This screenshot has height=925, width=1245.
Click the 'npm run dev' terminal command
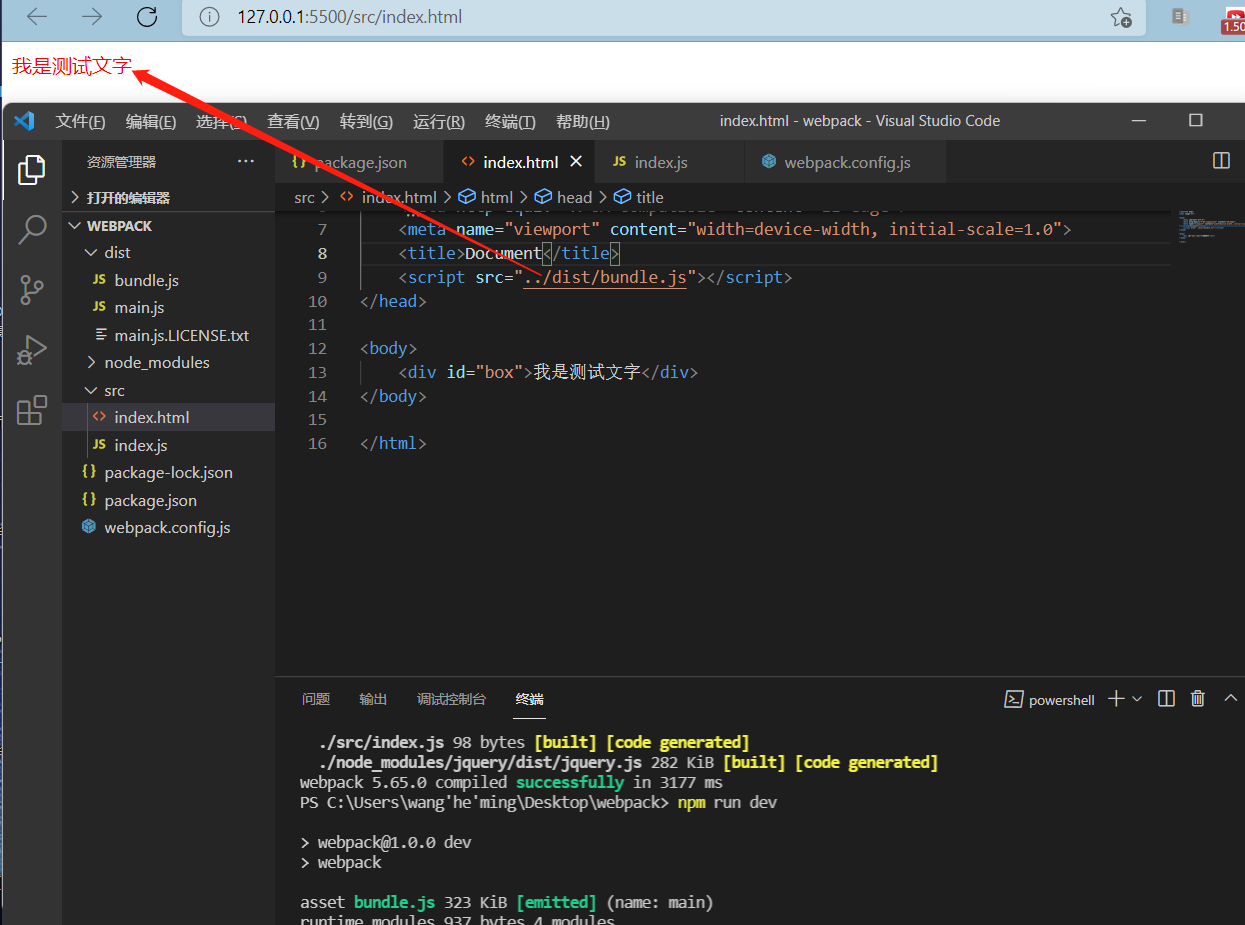pos(727,803)
